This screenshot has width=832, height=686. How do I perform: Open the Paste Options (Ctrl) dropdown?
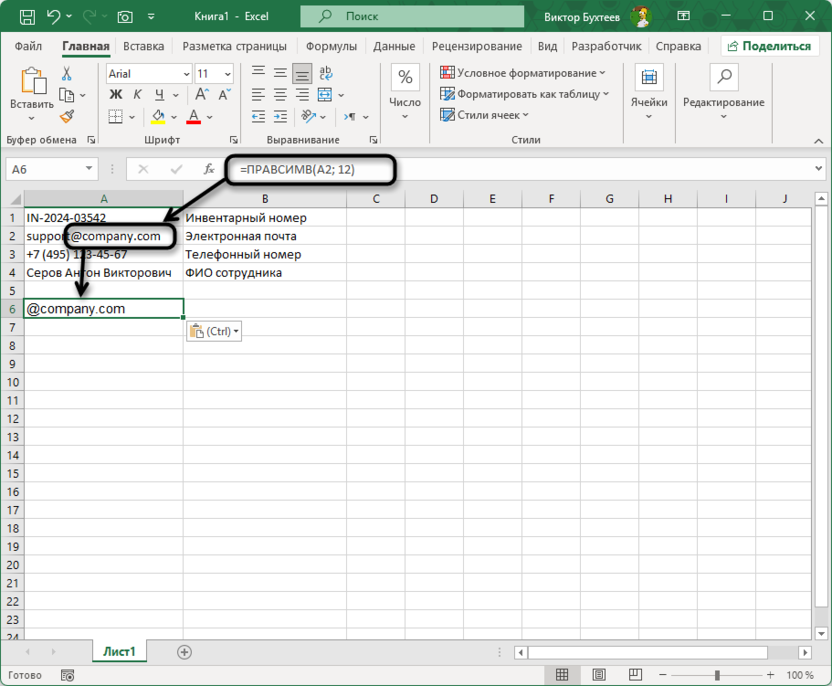[x=213, y=331]
